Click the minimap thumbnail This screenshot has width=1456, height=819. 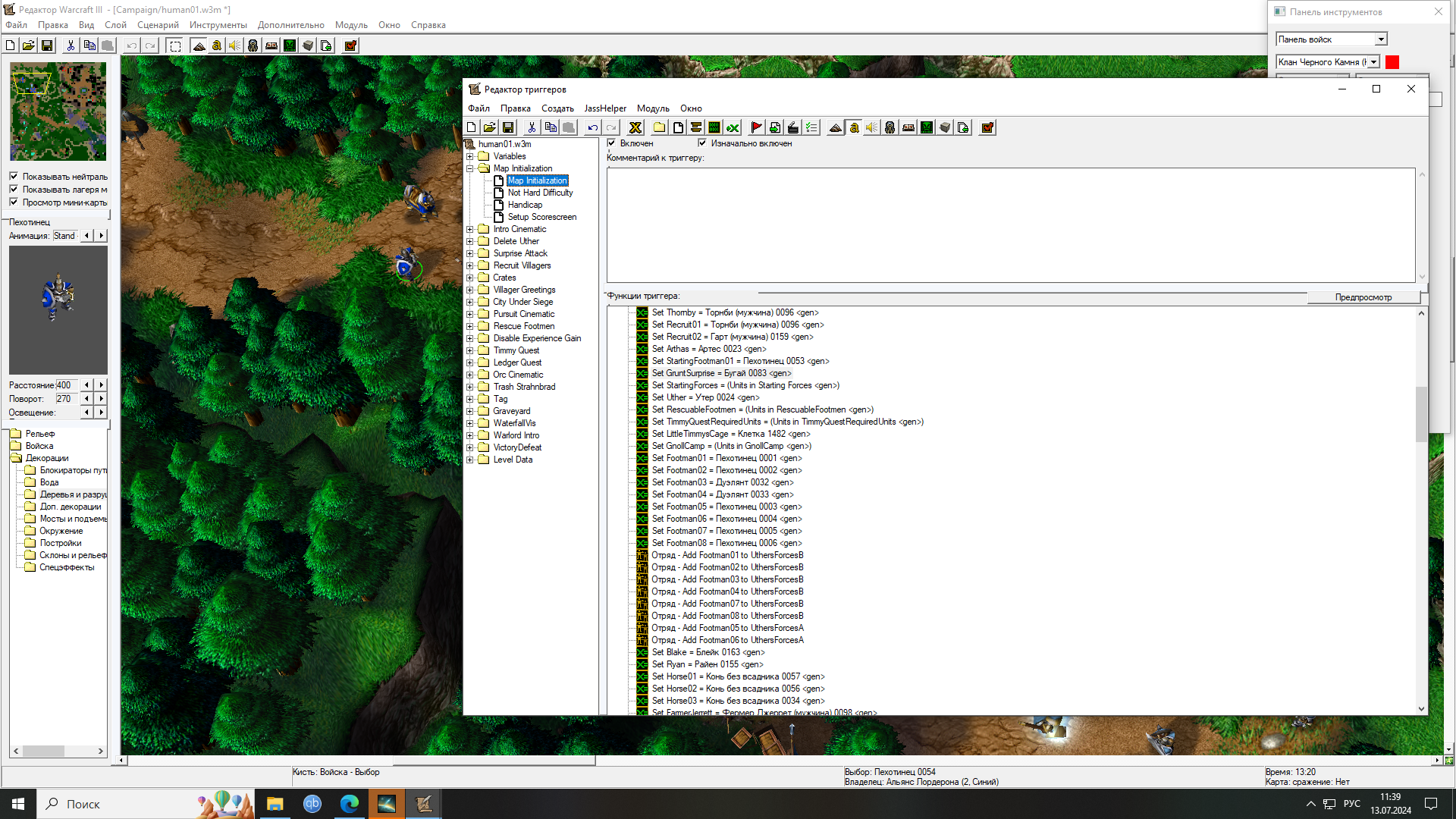click(x=58, y=111)
